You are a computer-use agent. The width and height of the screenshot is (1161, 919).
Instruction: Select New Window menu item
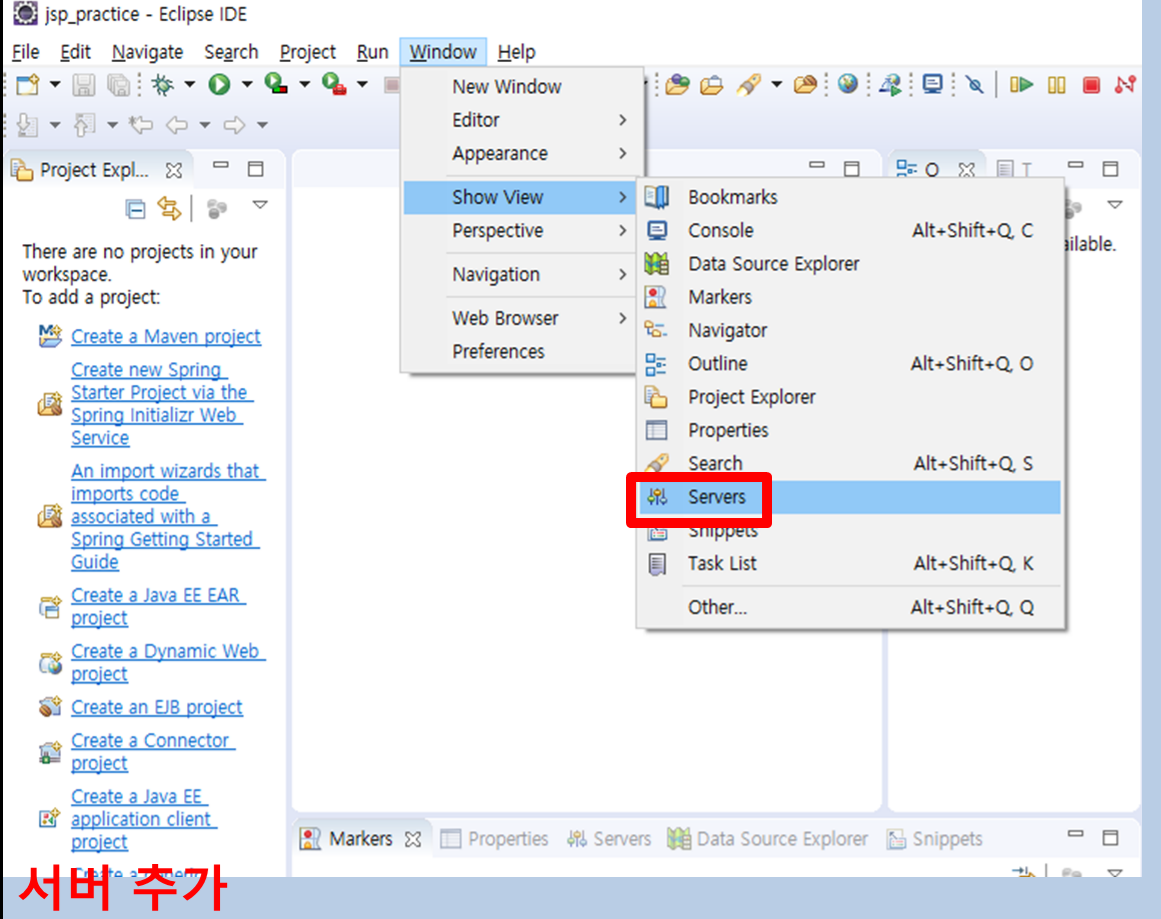522,87
